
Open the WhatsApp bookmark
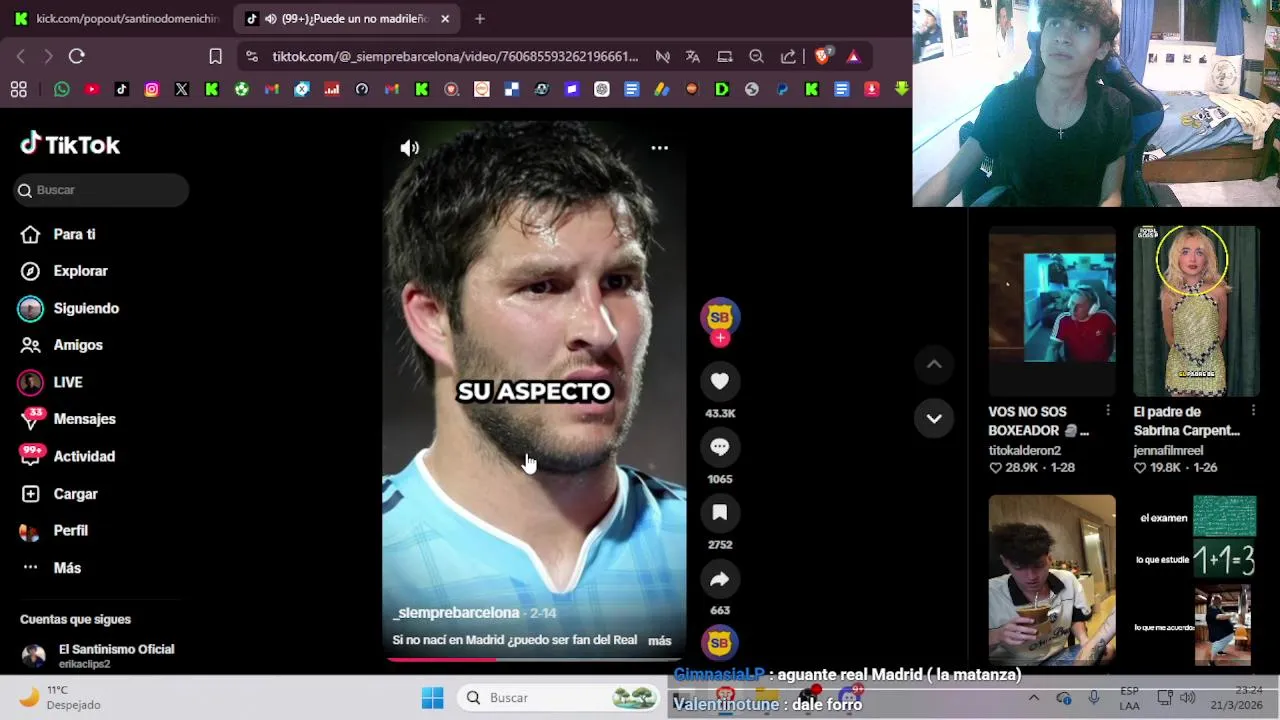pos(62,90)
